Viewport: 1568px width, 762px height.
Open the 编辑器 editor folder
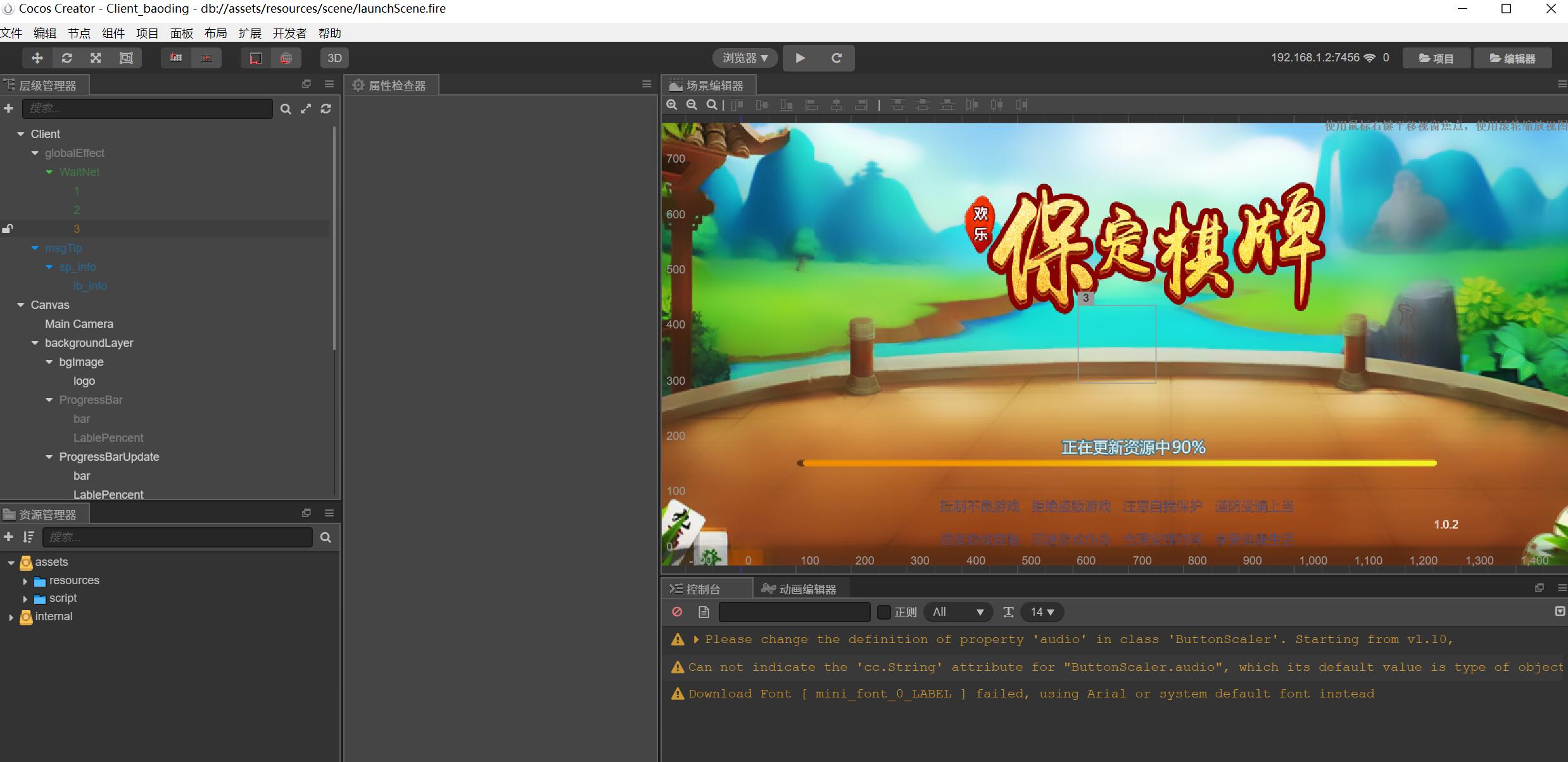point(1512,58)
